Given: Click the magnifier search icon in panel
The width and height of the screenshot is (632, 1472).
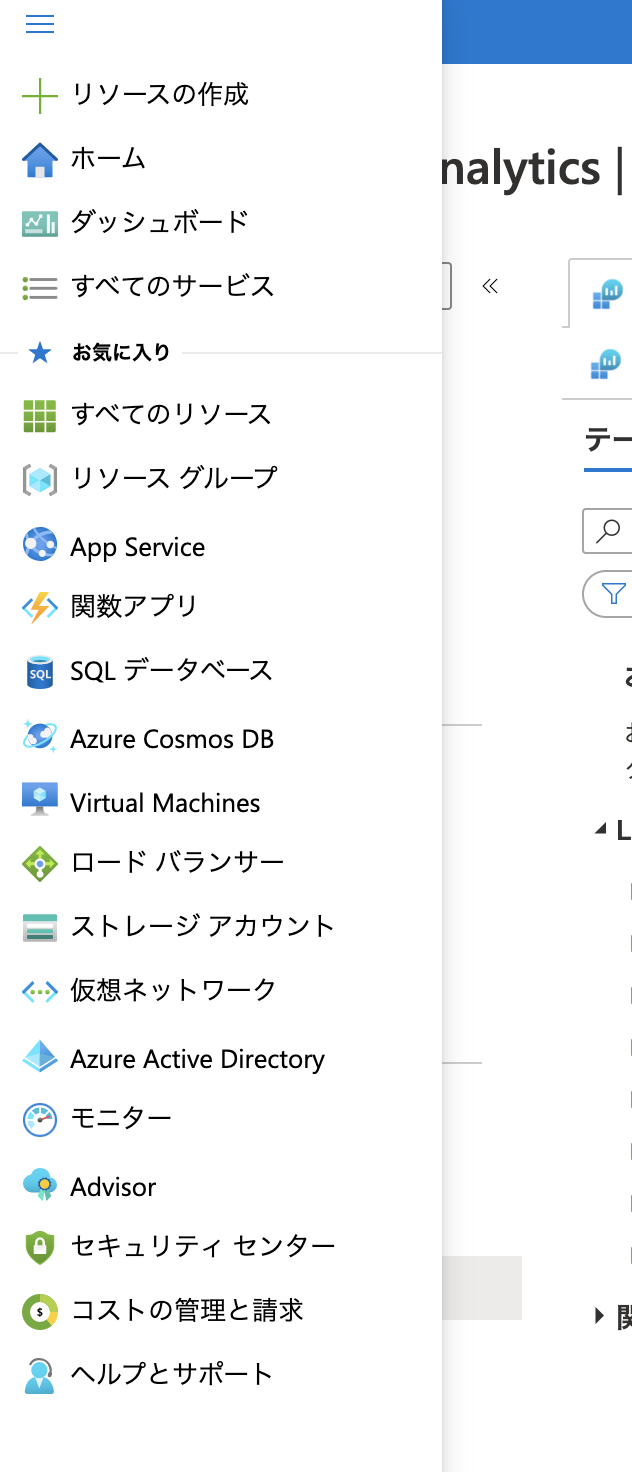Looking at the screenshot, I should pos(607,531).
